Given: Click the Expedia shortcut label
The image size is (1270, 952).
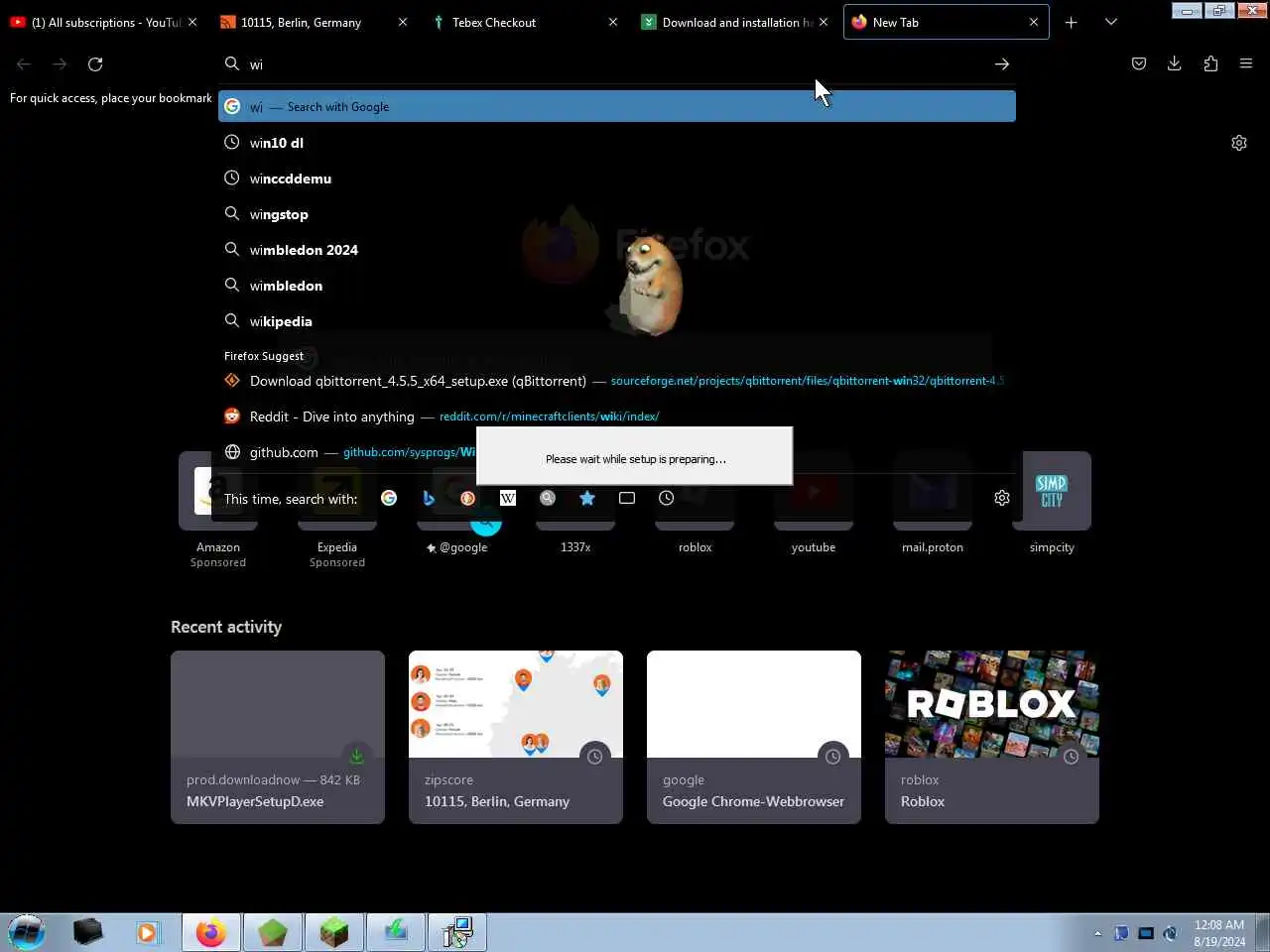Looking at the screenshot, I should 337,547.
